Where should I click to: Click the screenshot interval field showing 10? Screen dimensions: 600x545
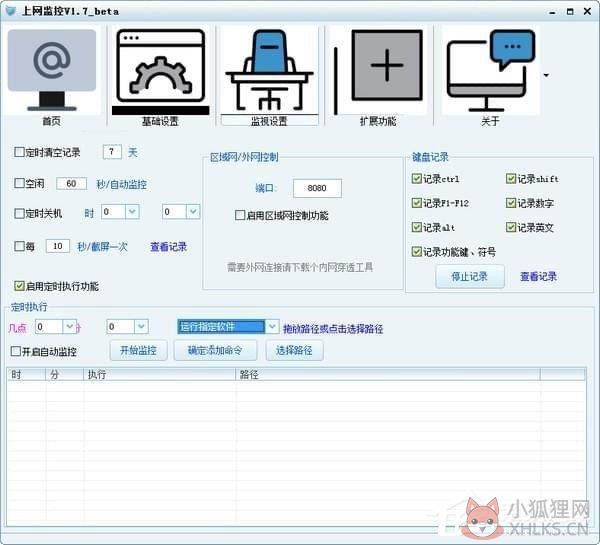point(58,246)
